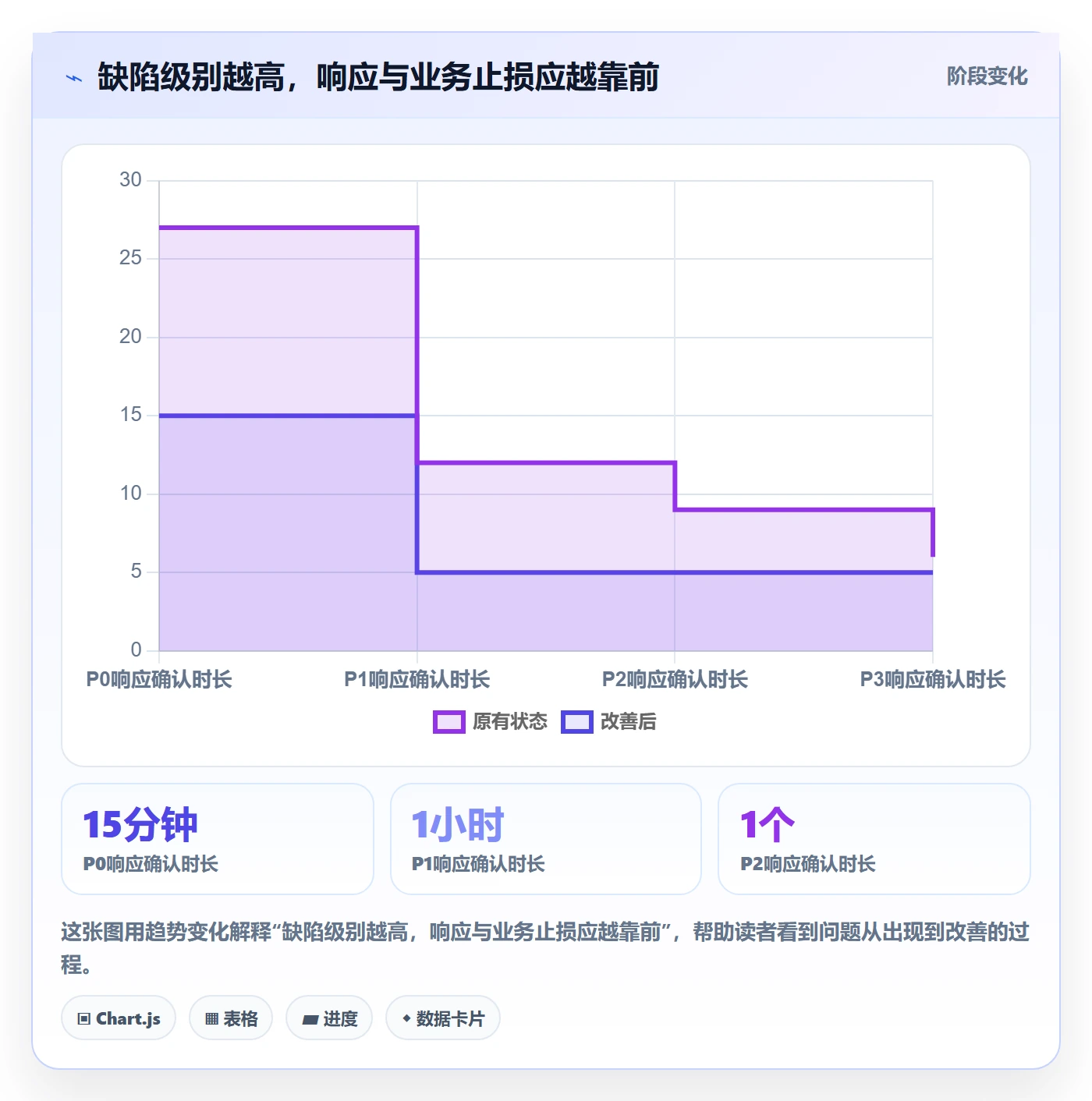Click the P2响应确认时长 axis label

pos(675,680)
